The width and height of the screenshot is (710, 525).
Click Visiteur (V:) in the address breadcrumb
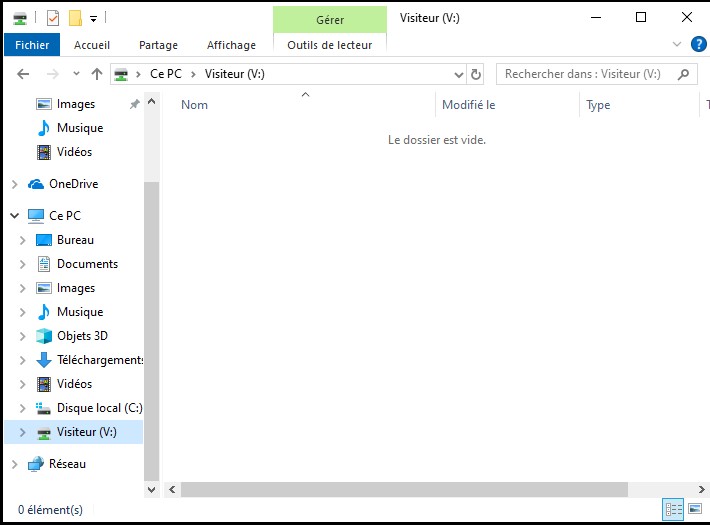pyautogui.click(x=235, y=74)
